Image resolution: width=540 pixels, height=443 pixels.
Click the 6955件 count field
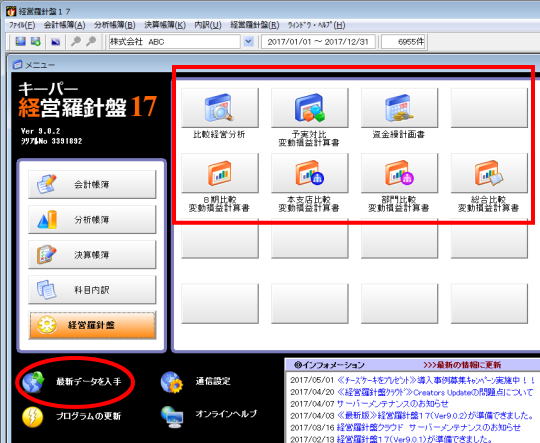point(404,42)
